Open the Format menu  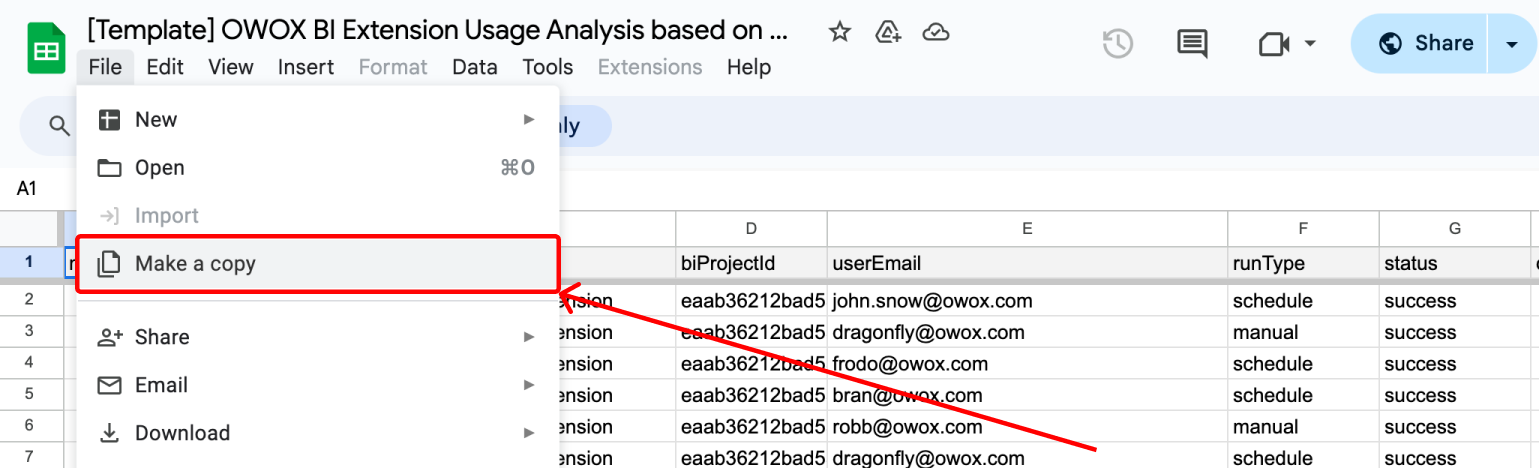[x=393, y=67]
